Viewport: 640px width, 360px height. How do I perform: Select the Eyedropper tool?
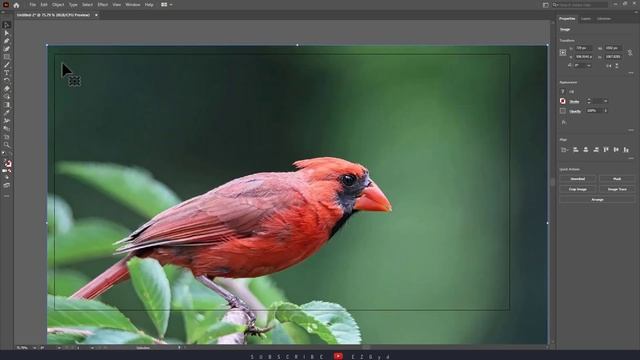pos(7,113)
